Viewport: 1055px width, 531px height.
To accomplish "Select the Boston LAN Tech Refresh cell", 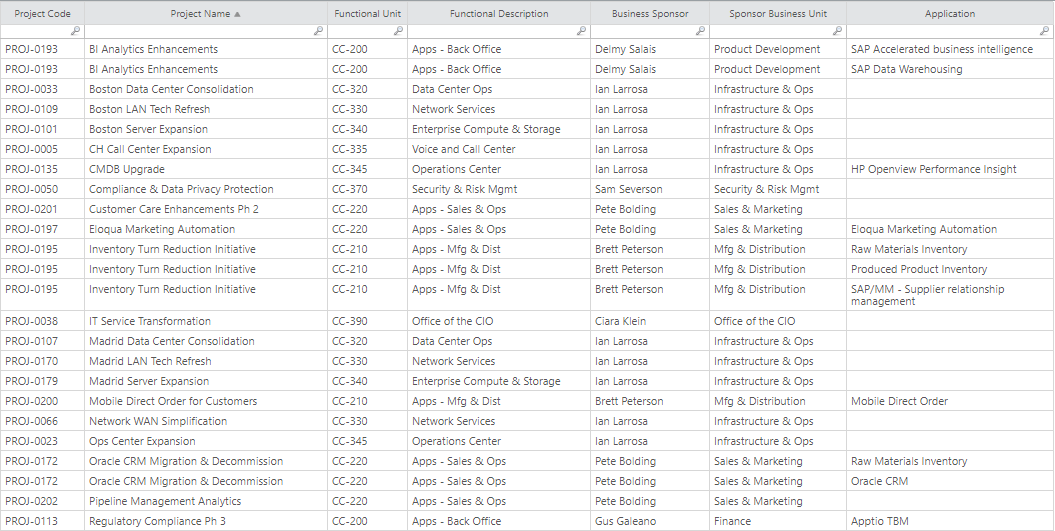I will pos(206,109).
